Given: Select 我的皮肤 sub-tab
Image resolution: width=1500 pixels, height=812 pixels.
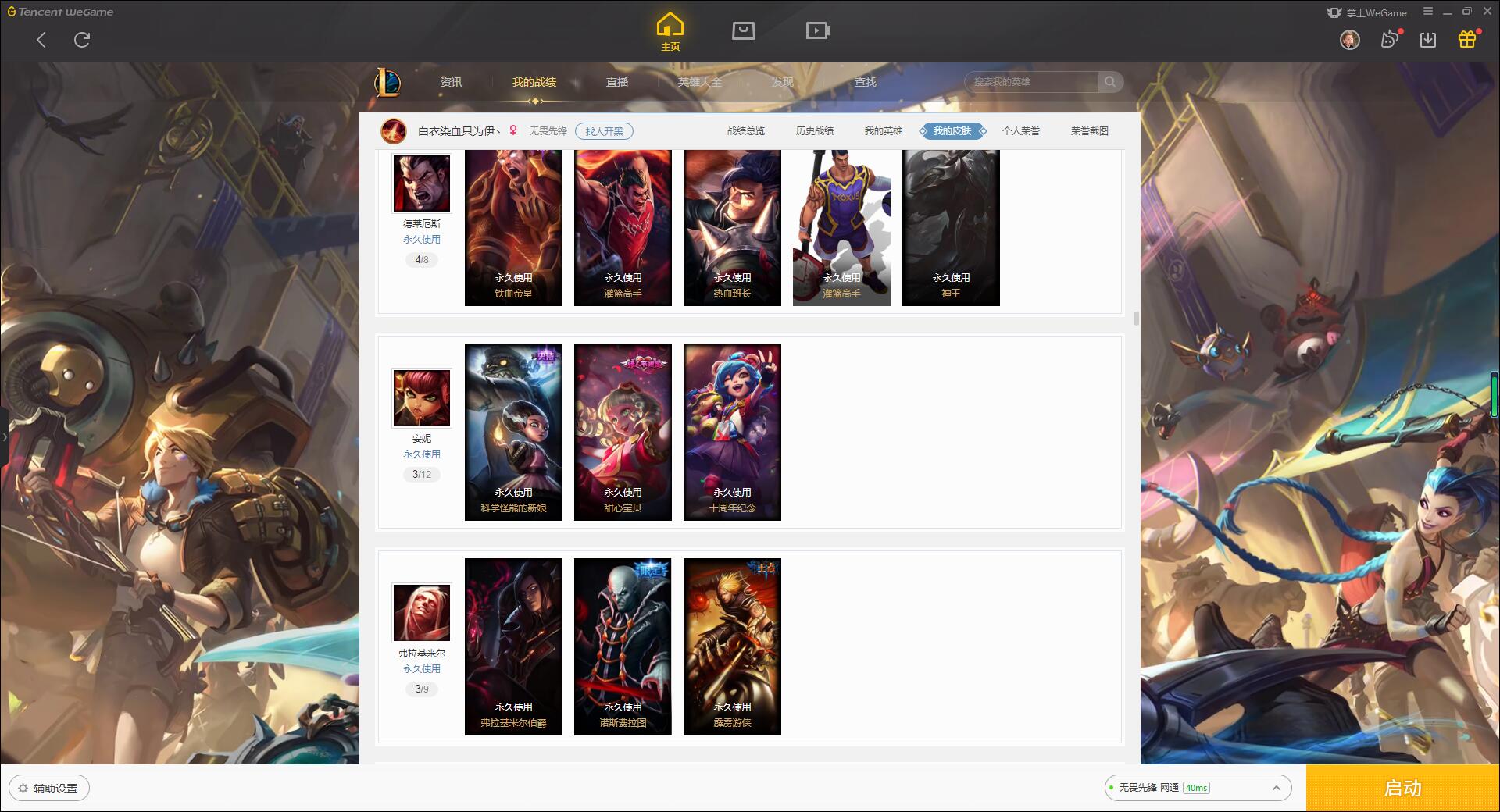Looking at the screenshot, I should (952, 131).
